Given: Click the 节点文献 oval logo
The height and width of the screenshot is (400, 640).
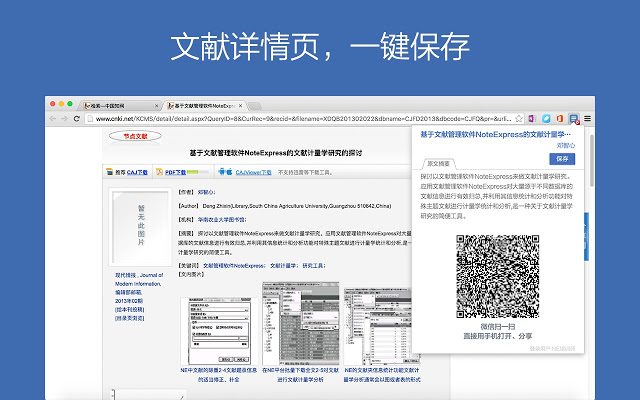Looking at the screenshot, I should (x=135, y=136).
